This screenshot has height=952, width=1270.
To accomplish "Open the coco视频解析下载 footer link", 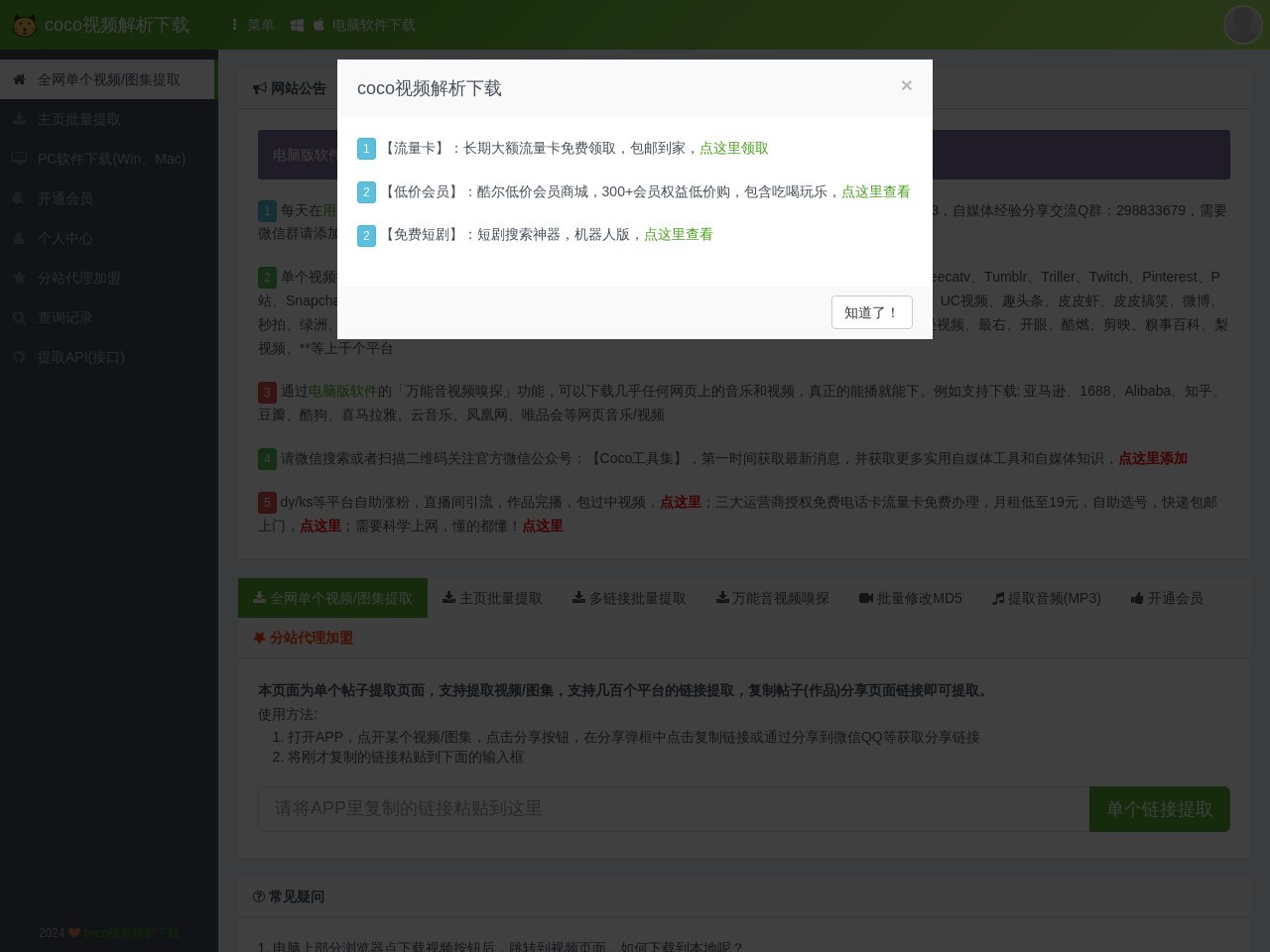I will click(131, 933).
